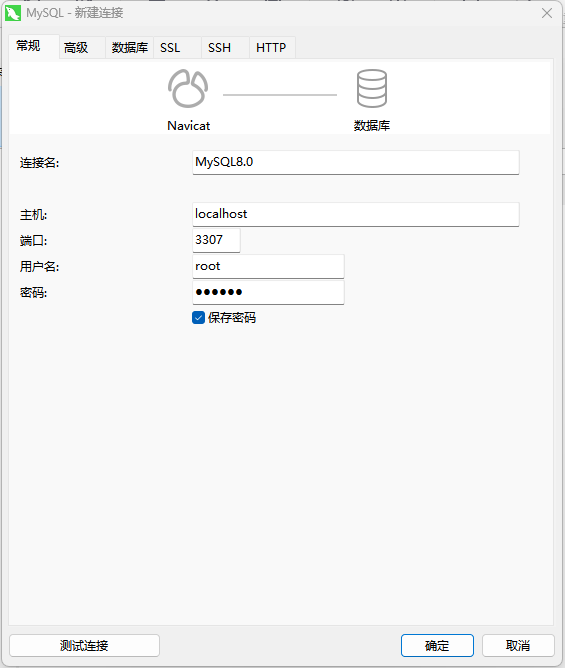Click the 密码 password field
Viewport: 565px width, 668px height.
pos(268,292)
